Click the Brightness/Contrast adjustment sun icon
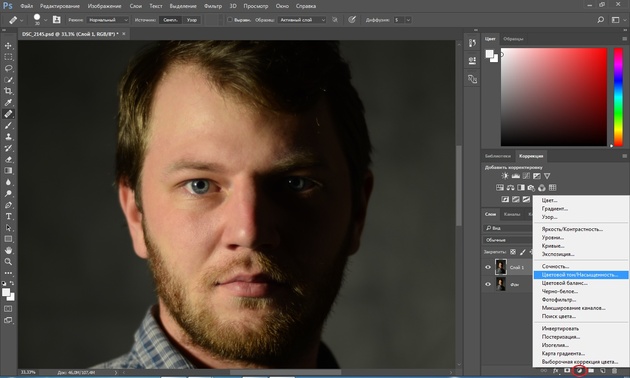Image resolution: width=630 pixels, height=378 pixels. coord(505,176)
